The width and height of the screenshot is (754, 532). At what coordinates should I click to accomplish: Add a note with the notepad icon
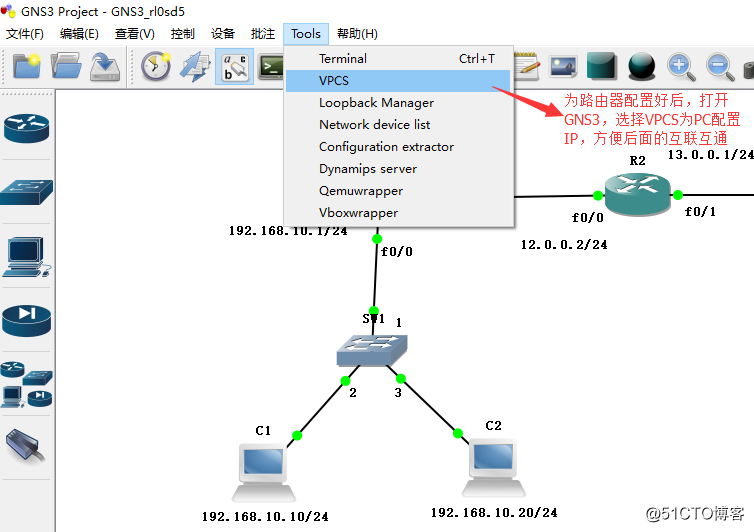[x=527, y=65]
